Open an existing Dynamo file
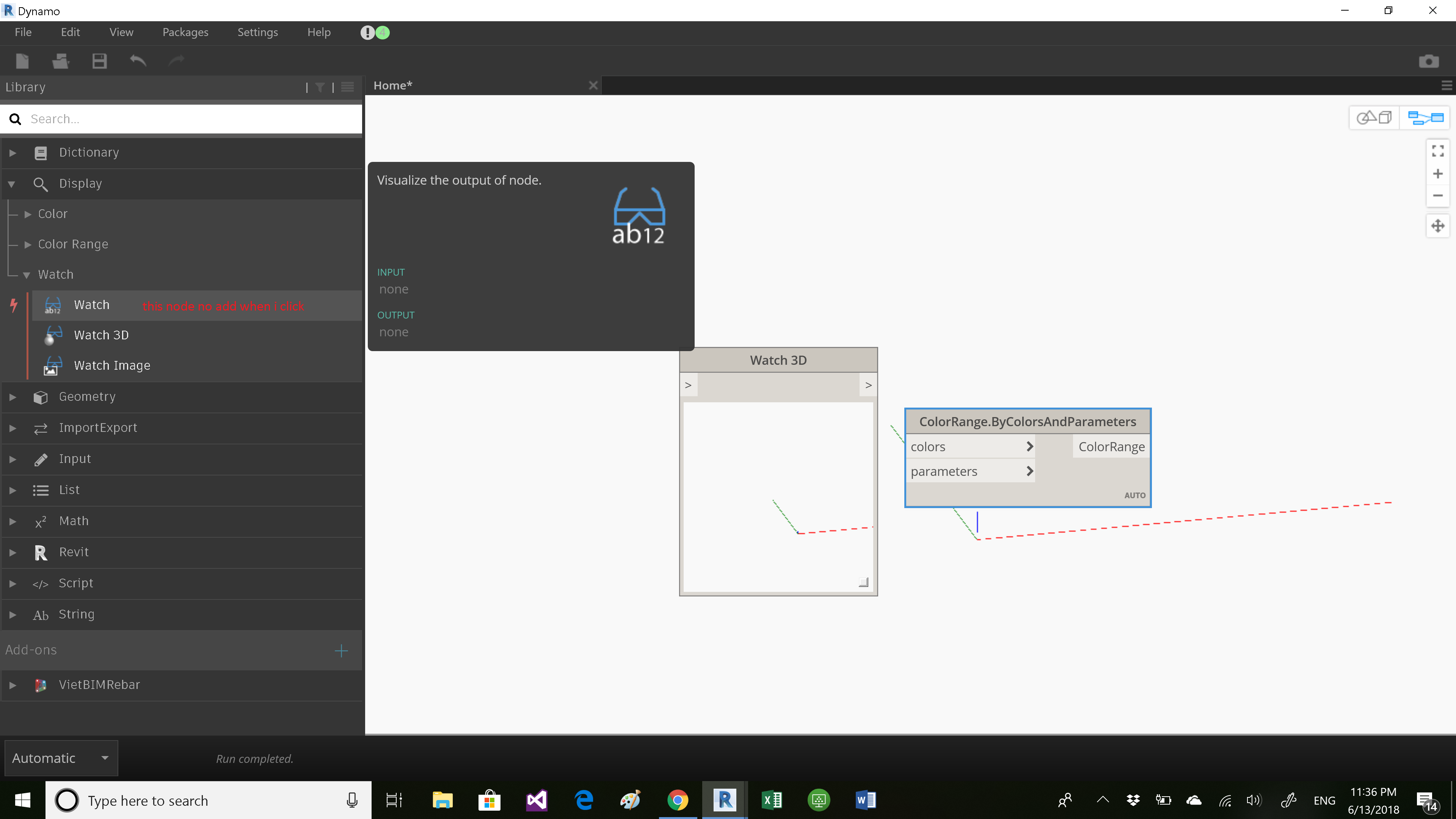 tap(61, 61)
